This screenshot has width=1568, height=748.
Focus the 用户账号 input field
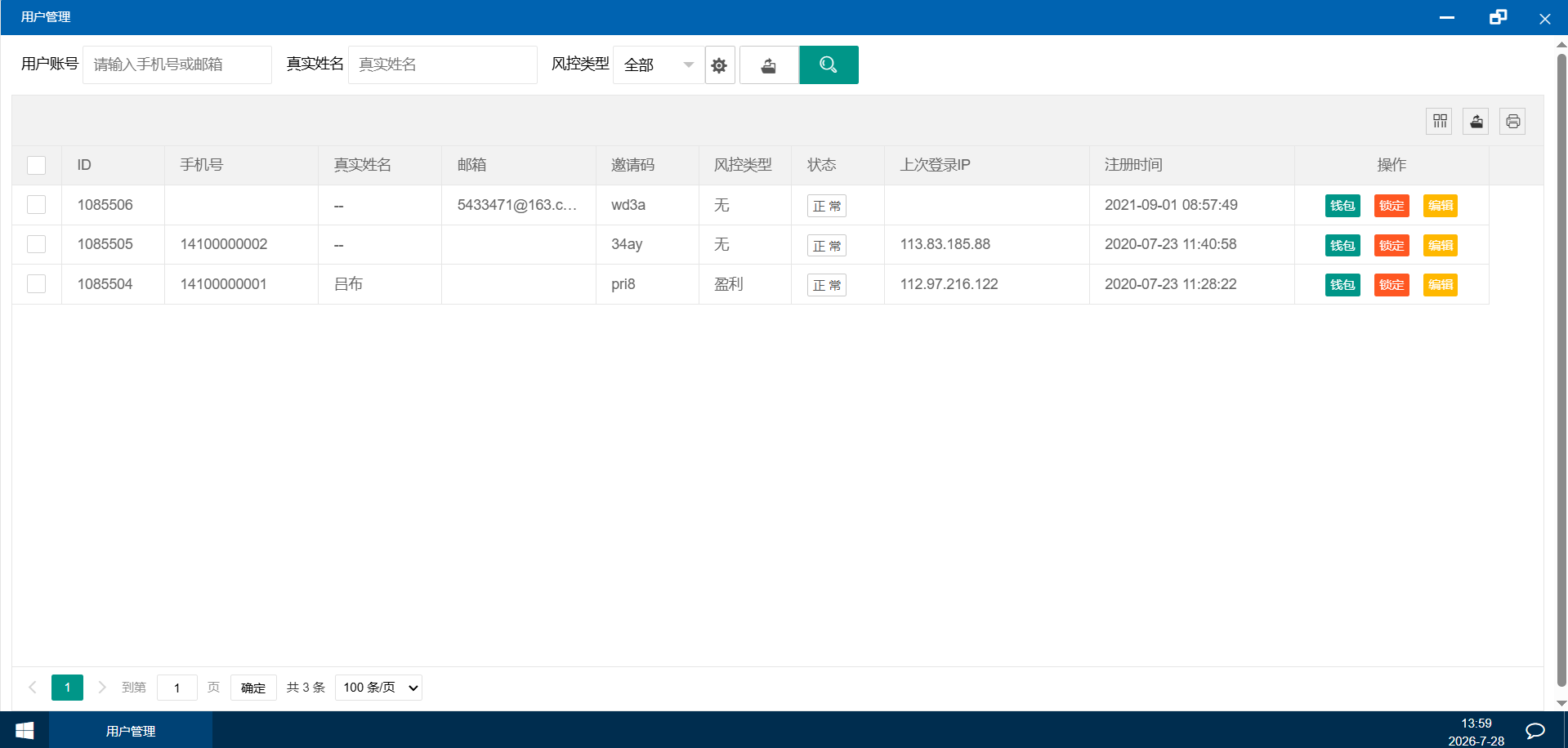(x=177, y=65)
